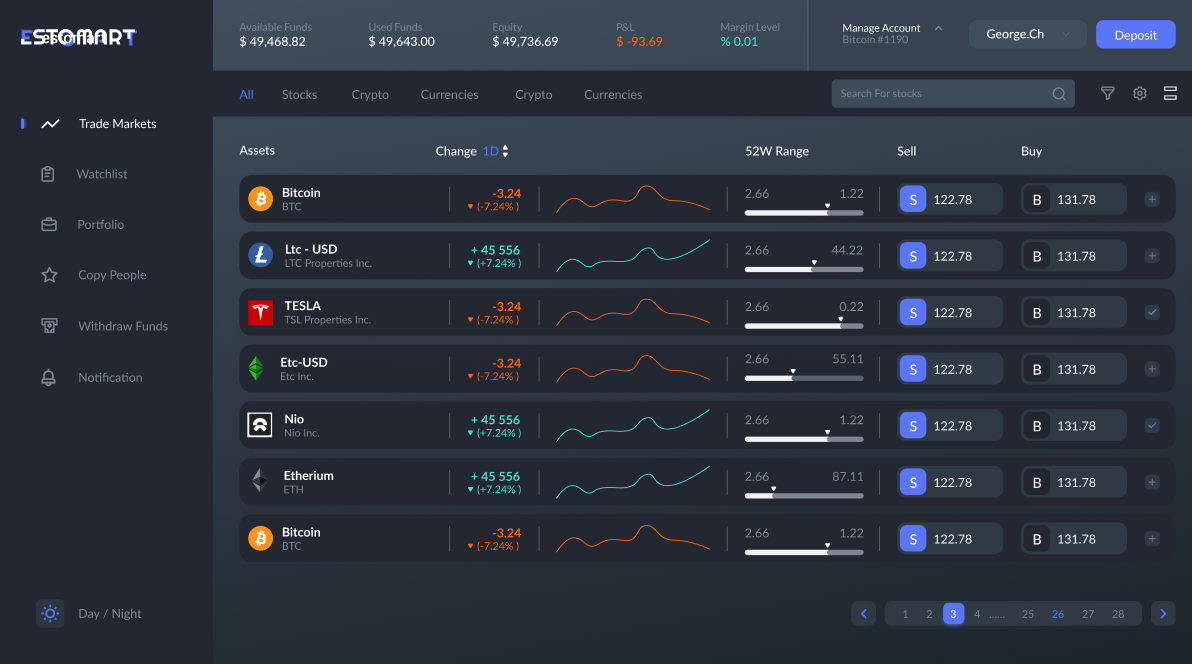Click the Notification bell icon
This screenshot has width=1192, height=664.
pyautogui.click(x=48, y=377)
